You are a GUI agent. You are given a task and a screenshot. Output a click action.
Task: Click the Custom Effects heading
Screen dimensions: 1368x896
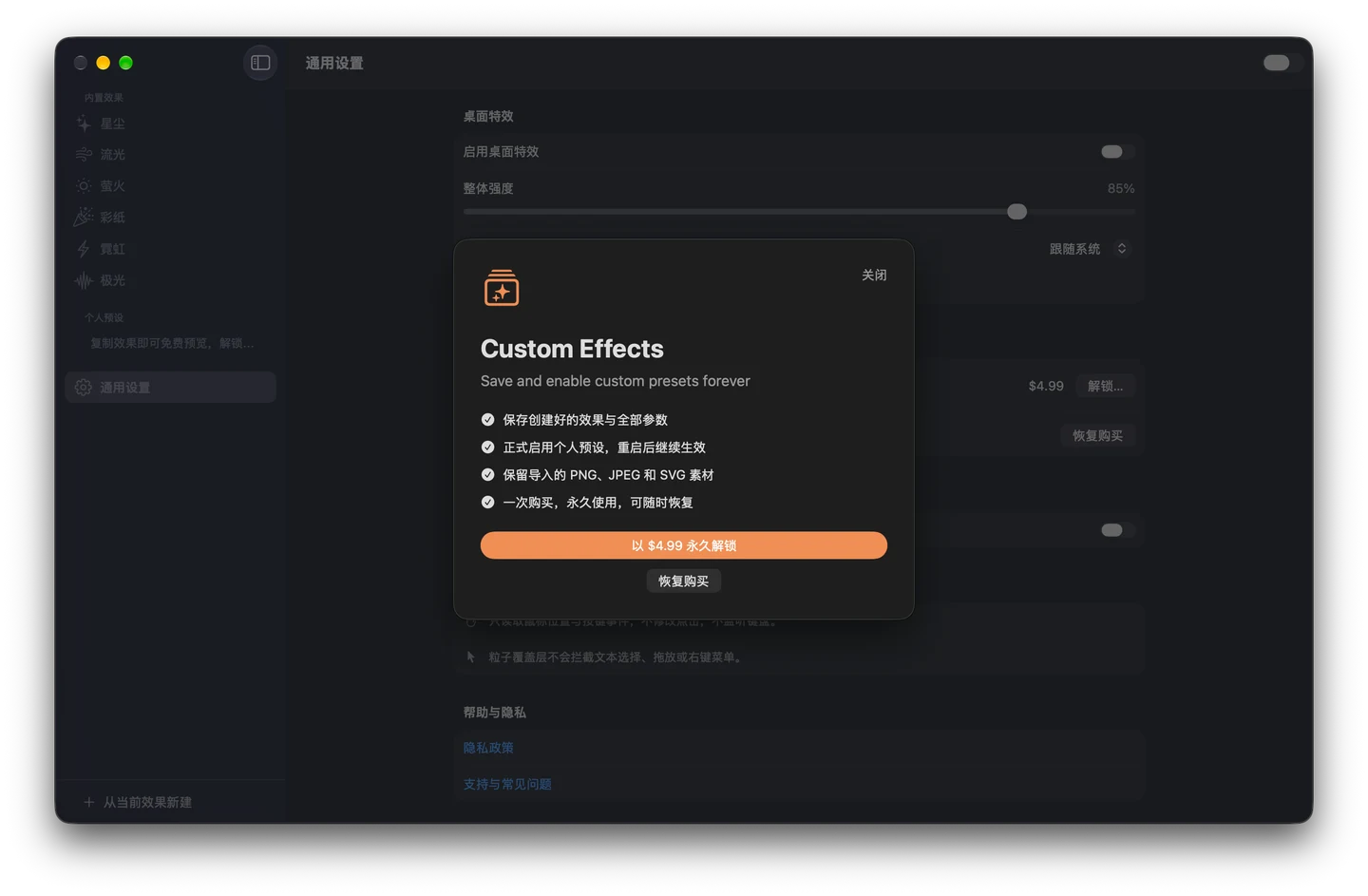(572, 349)
